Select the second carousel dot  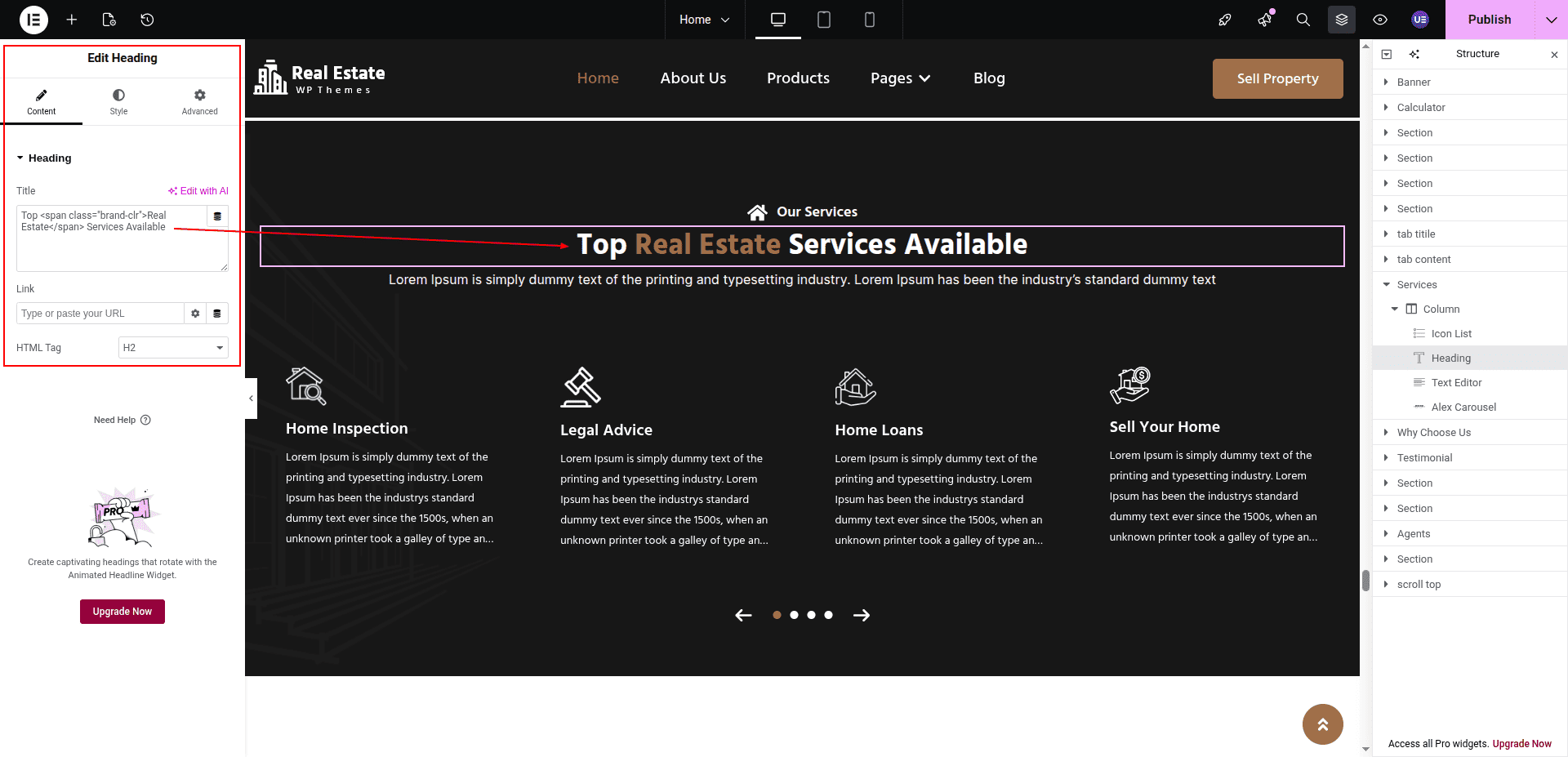(794, 615)
